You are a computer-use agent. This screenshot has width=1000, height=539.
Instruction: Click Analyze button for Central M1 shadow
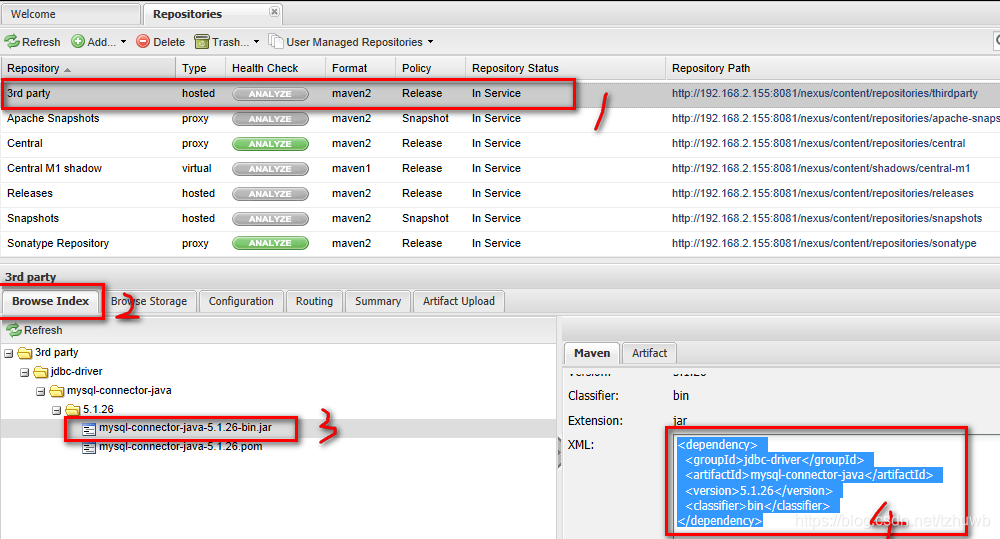[270, 169]
